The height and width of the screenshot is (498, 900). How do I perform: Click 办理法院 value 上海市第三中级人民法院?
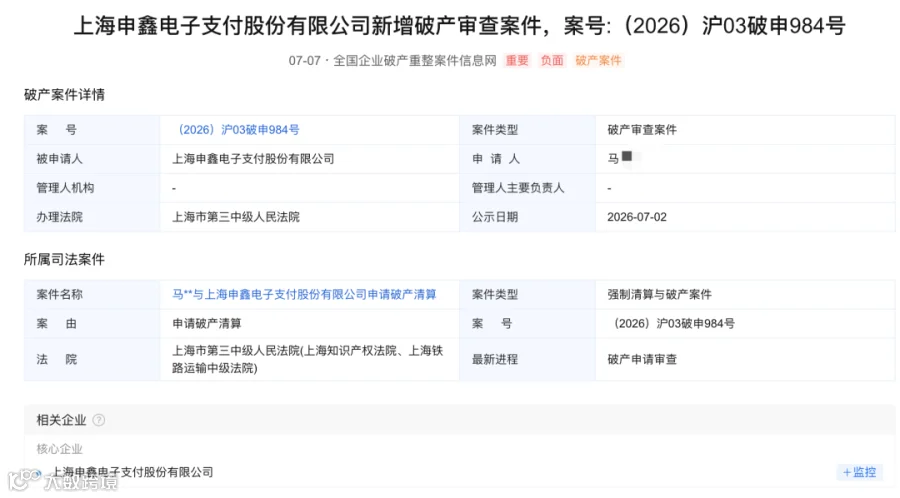pyautogui.click(x=236, y=217)
